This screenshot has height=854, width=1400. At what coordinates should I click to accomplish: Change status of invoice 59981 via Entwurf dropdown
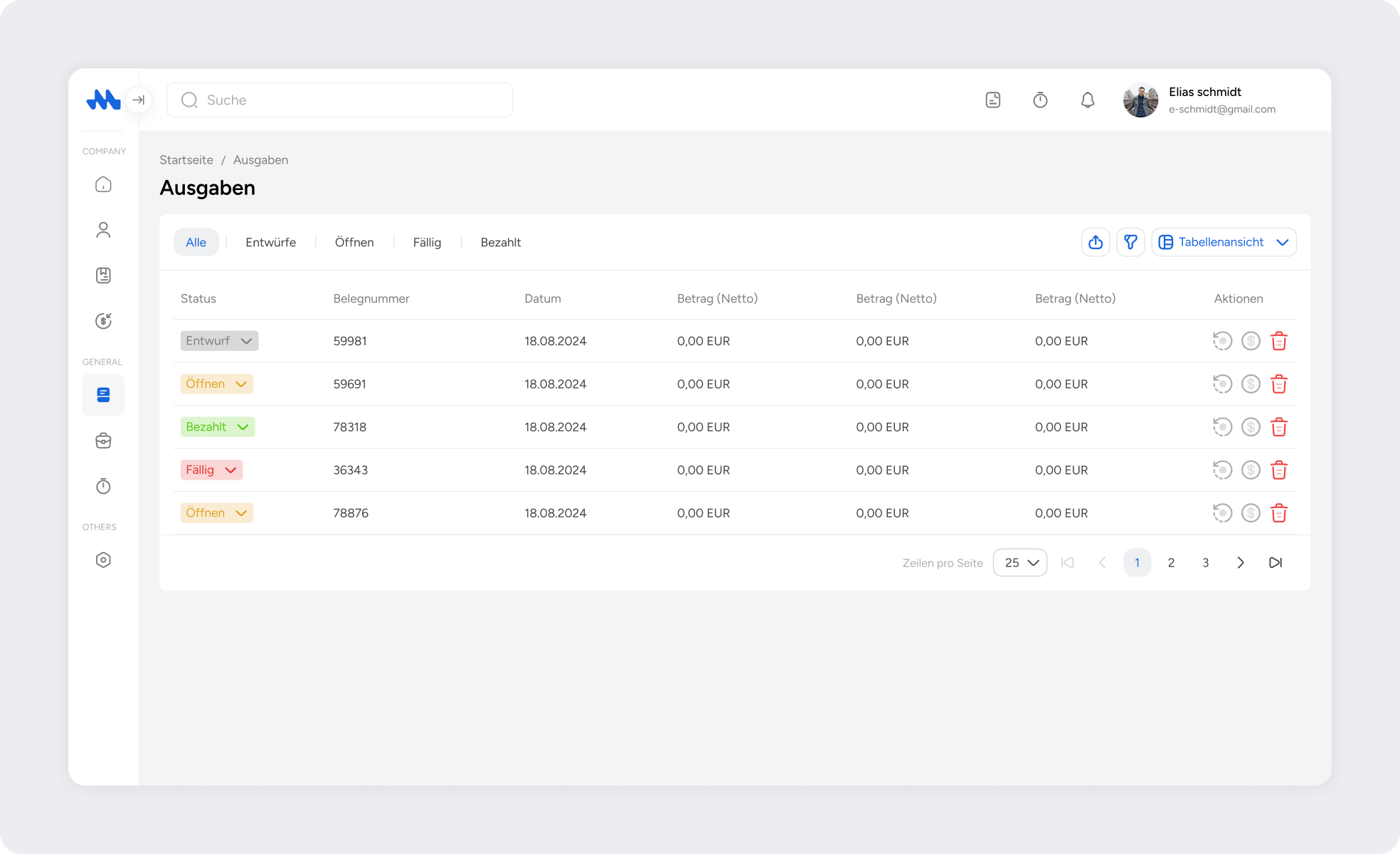219,341
